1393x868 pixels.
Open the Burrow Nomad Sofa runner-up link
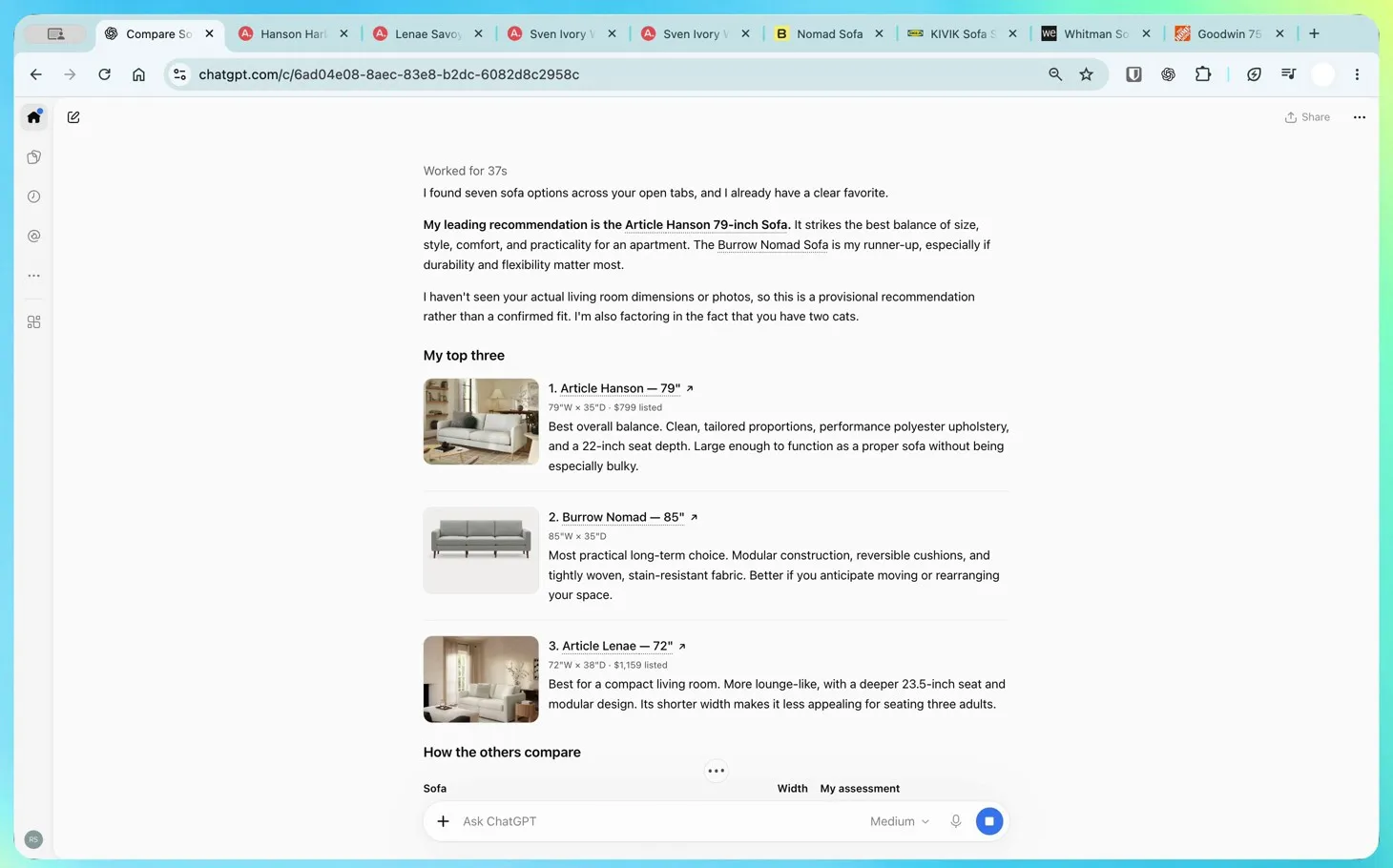[773, 245]
